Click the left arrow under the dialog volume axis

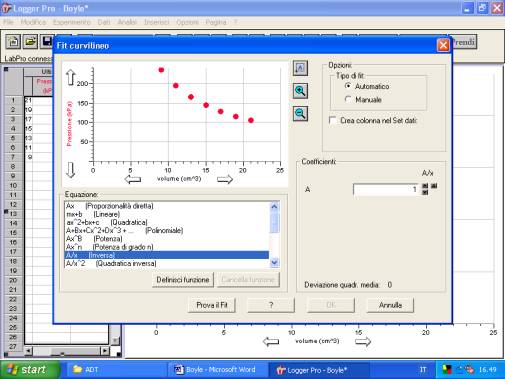pyautogui.click(x=133, y=179)
